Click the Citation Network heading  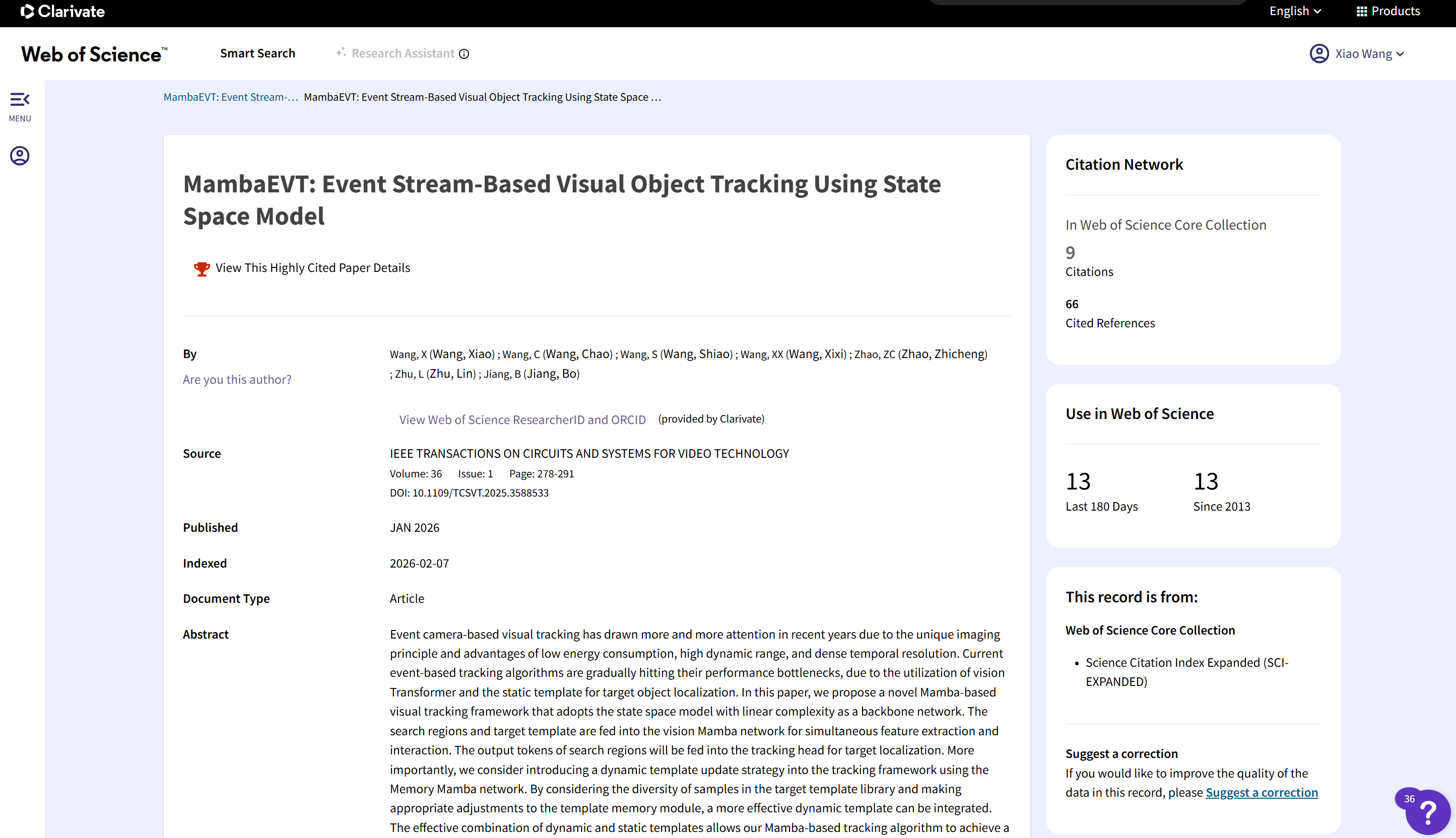pos(1124,165)
